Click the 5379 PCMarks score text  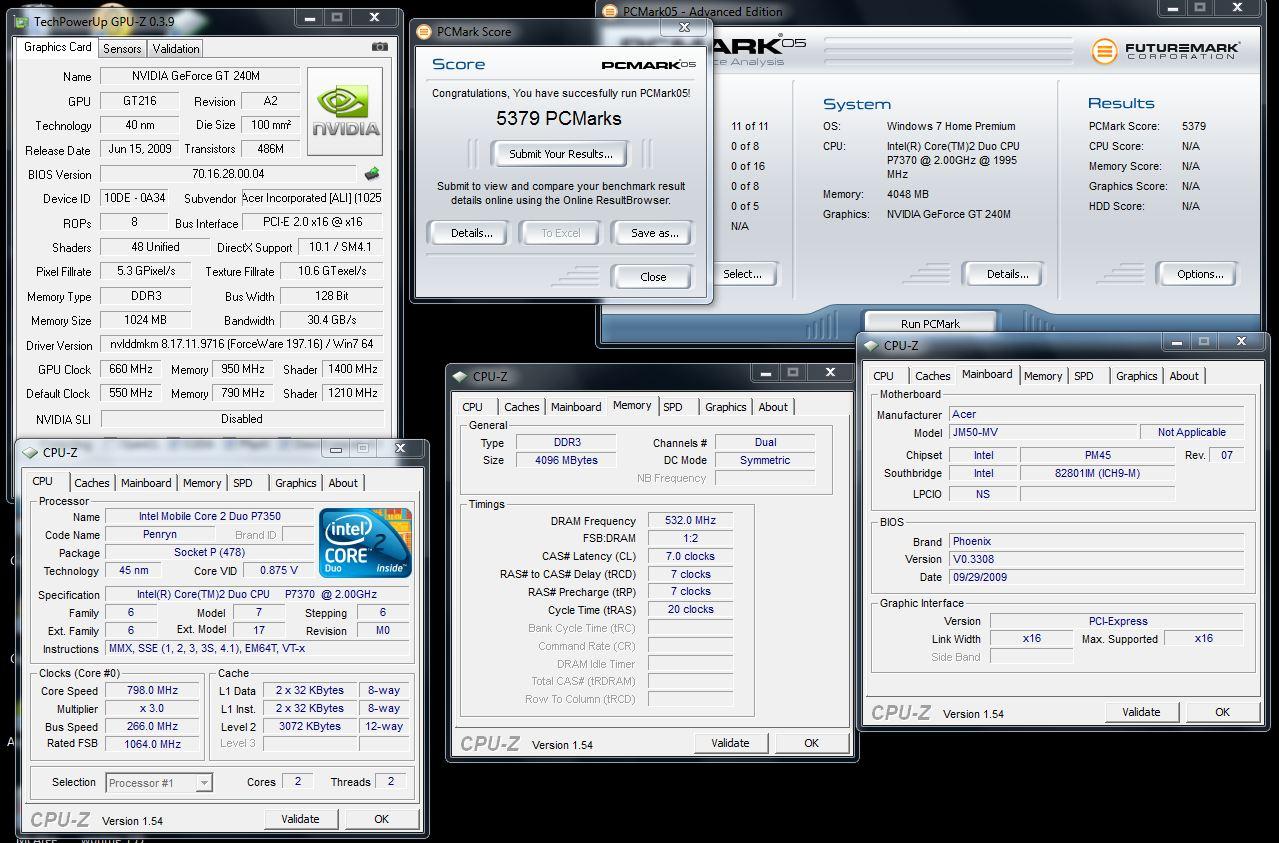(559, 118)
